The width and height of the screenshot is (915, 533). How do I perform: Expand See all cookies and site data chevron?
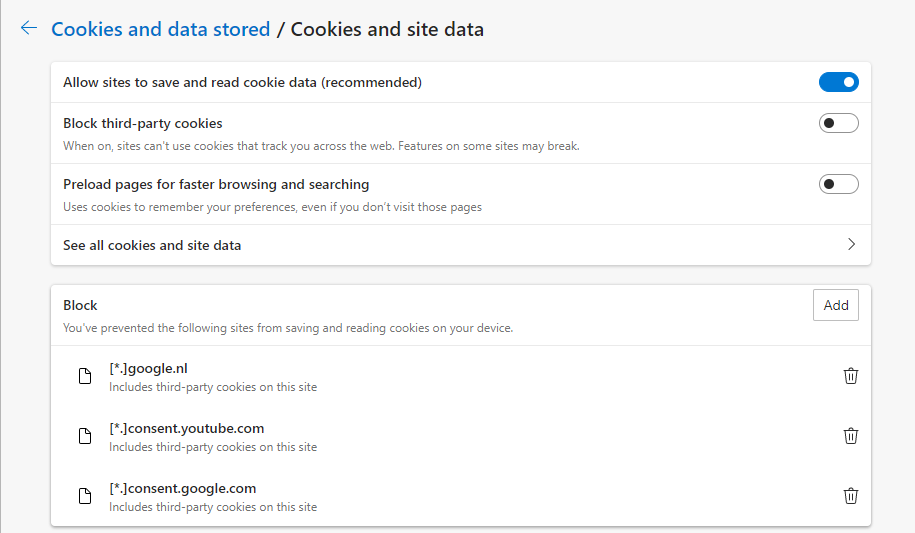click(851, 245)
